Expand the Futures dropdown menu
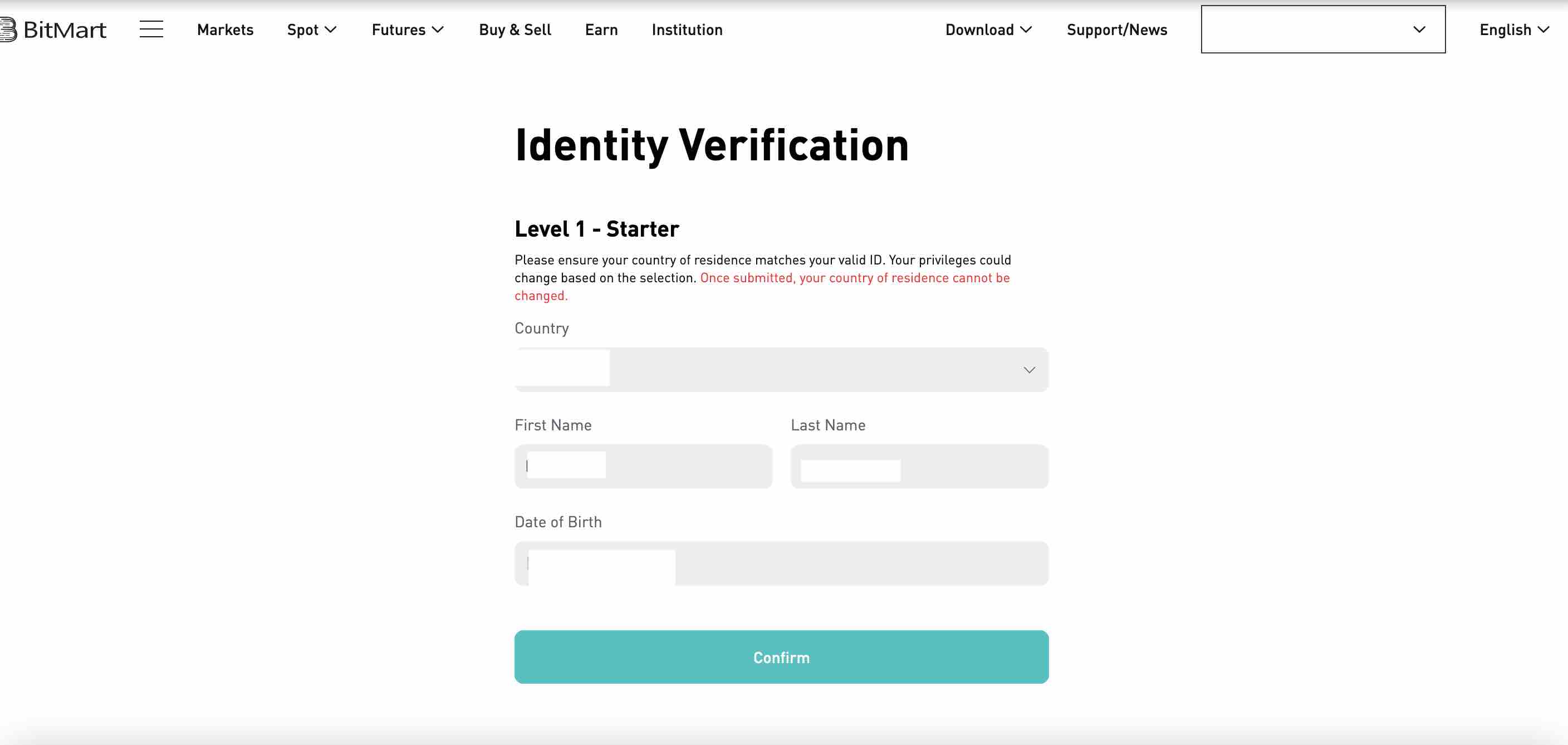This screenshot has width=1568, height=745. point(408,29)
